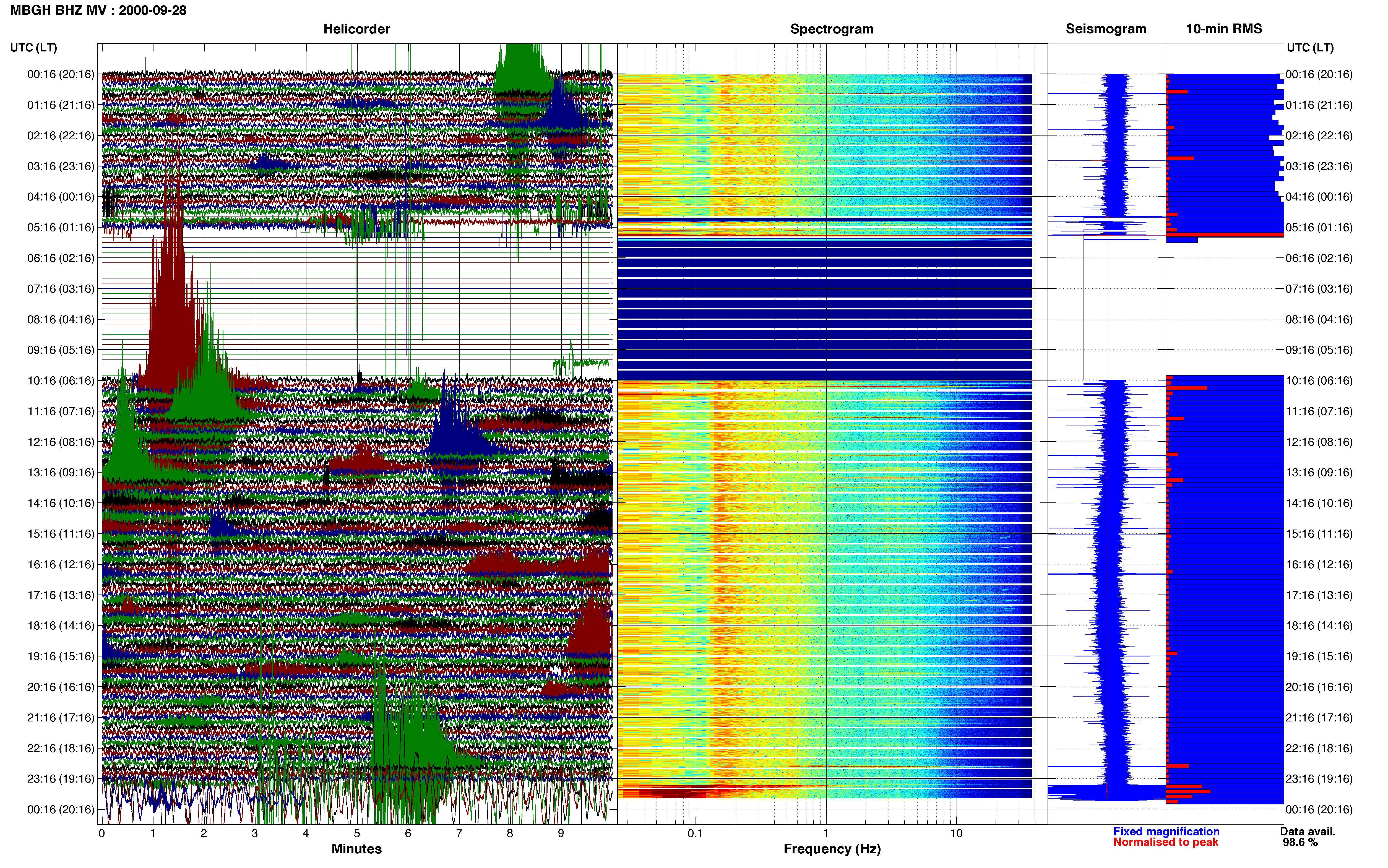This screenshot has width=1388, height=868.
Task: Click left-axis time label 08:16 (04:16)
Action: [61, 319]
